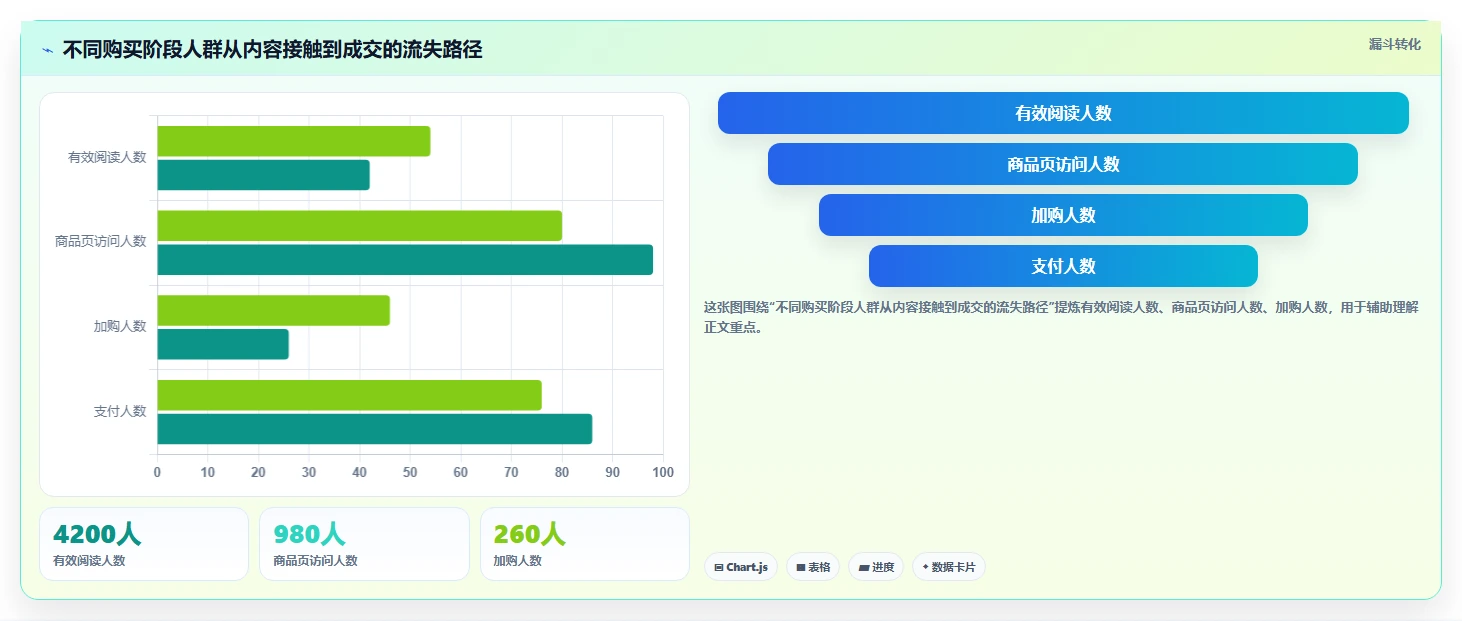This screenshot has width=1462, height=621.
Task: Open the 4200人 有效阅读人数 data card
Action: coord(144,544)
